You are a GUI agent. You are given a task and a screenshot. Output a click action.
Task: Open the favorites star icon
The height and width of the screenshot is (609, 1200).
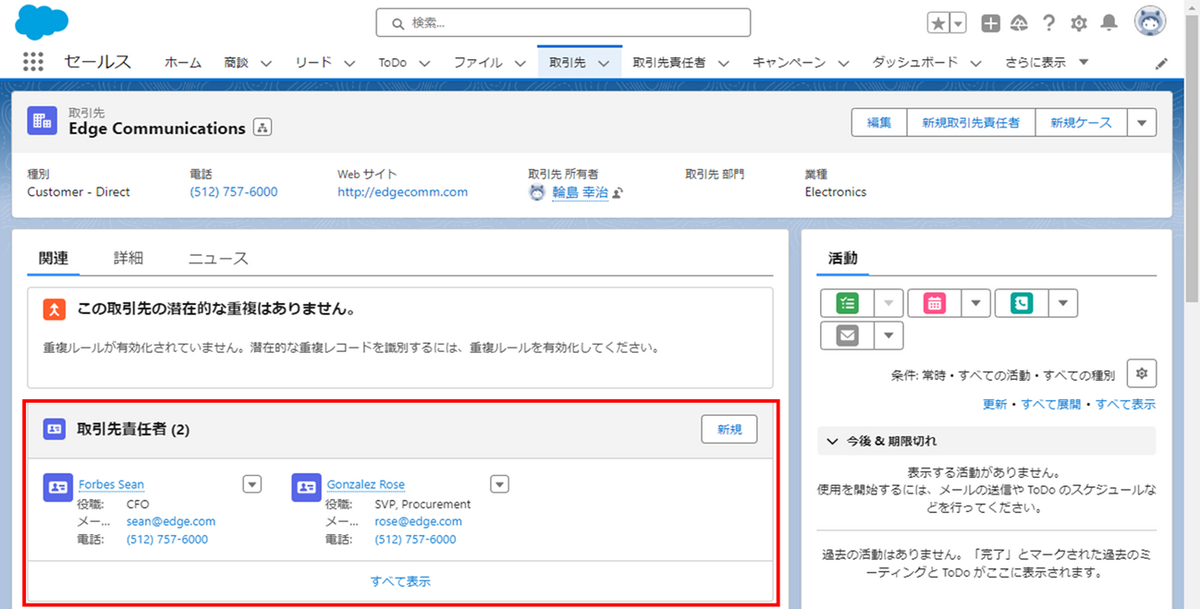coord(938,22)
